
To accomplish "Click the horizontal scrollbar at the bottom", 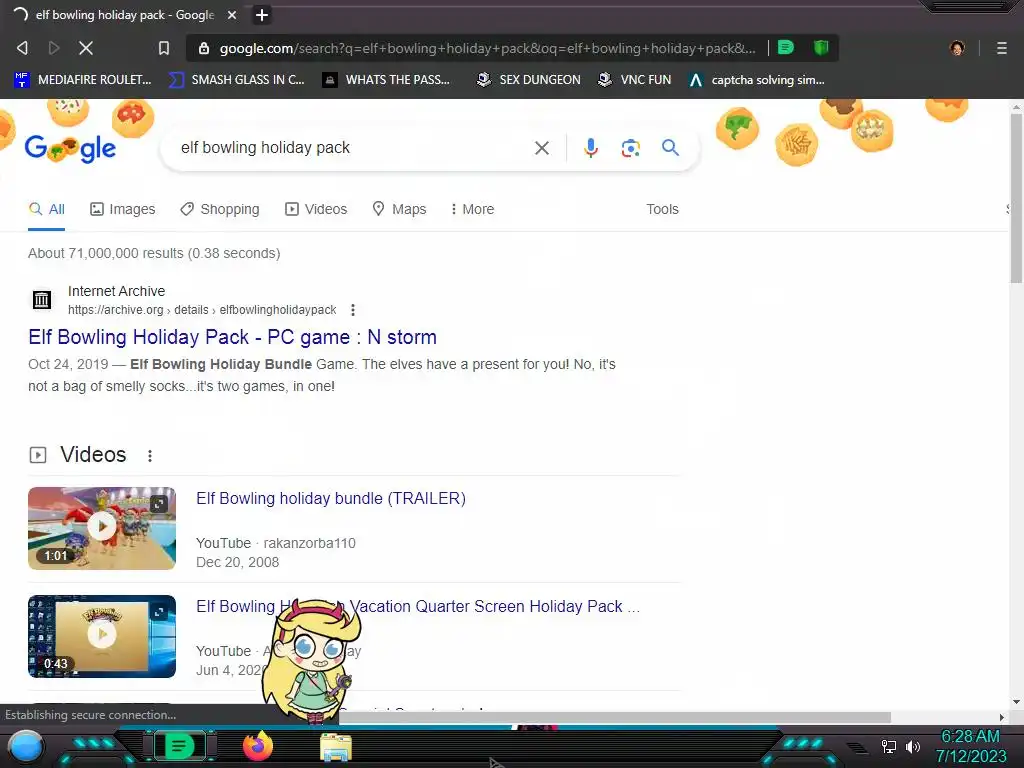I will click(x=615, y=717).
